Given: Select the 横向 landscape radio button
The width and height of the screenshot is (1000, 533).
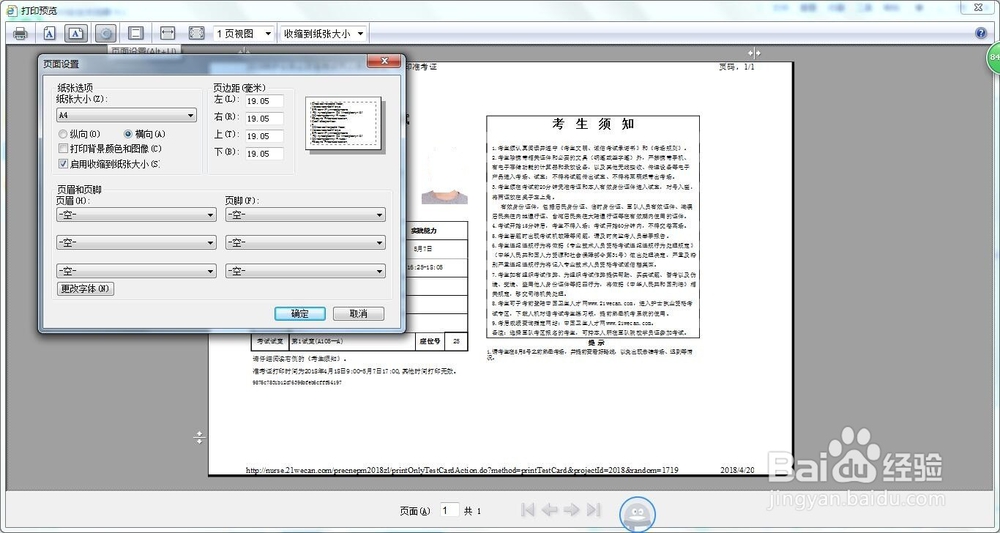Looking at the screenshot, I should coord(128,134).
